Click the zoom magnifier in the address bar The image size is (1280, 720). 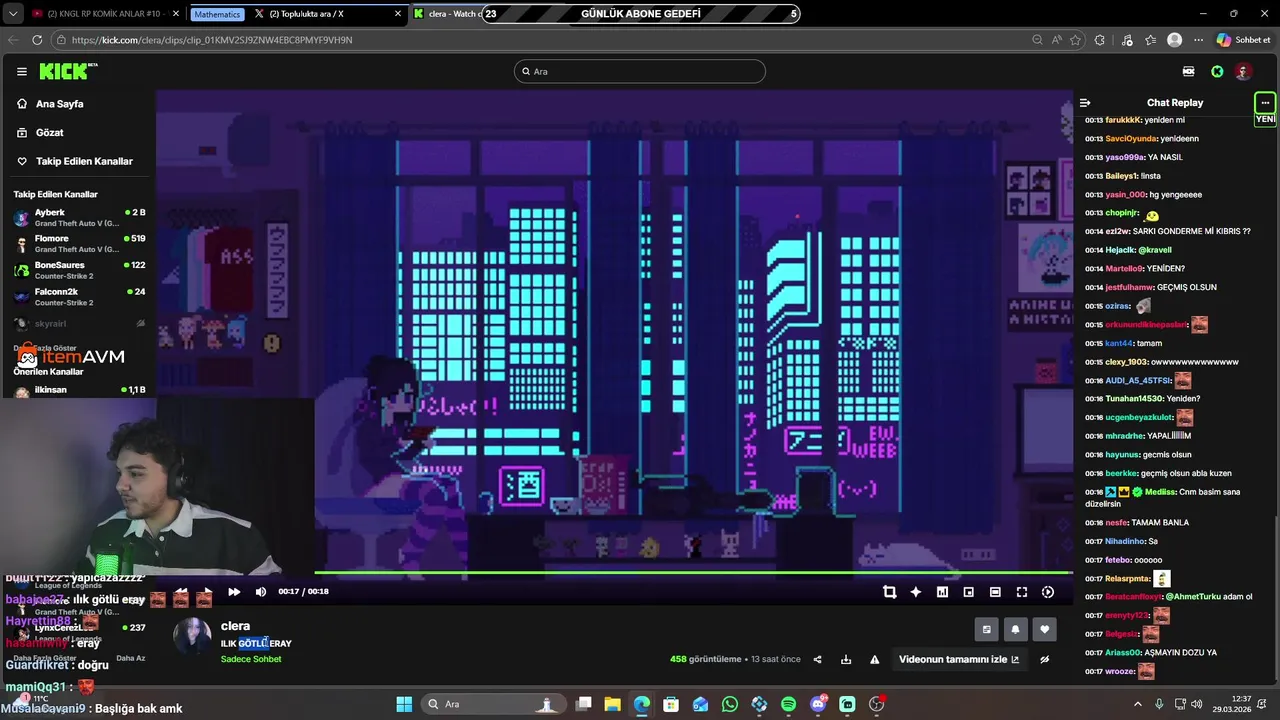point(1038,40)
